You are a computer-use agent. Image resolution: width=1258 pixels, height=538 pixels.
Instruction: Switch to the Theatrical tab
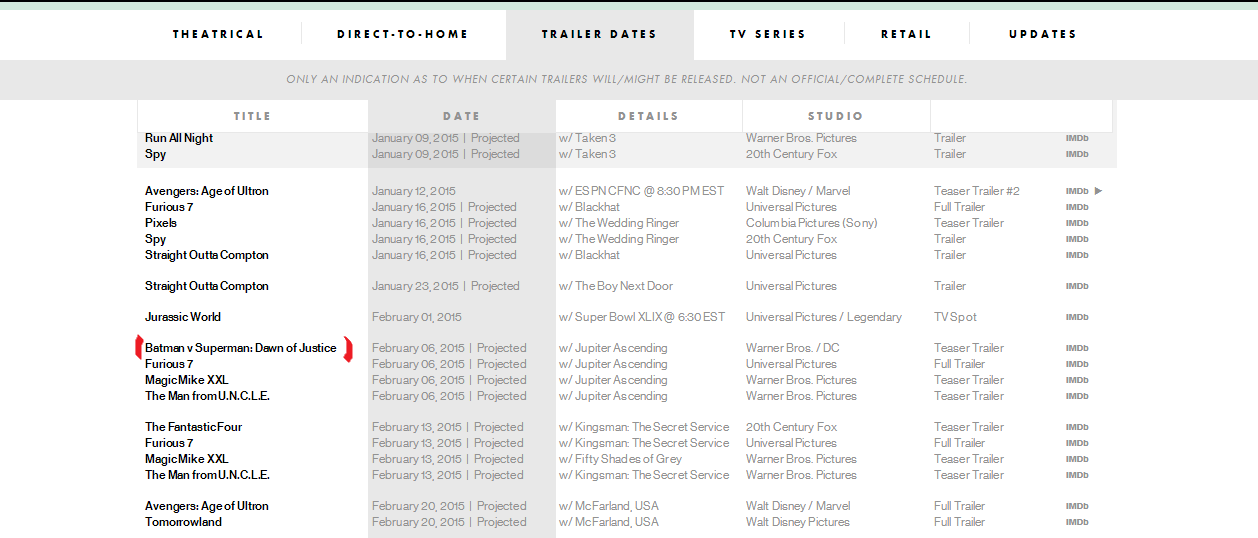click(x=218, y=34)
